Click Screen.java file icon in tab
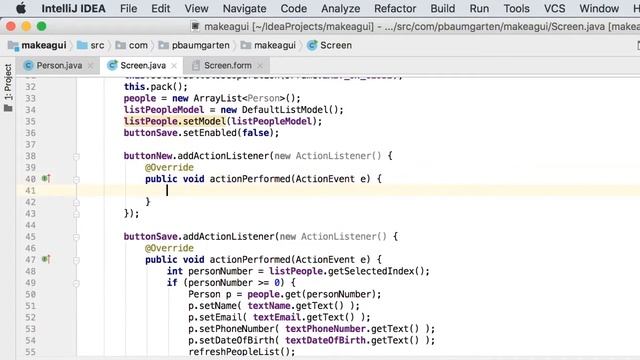The width and height of the screenshot is (640, 360). [x=112, y=65]
